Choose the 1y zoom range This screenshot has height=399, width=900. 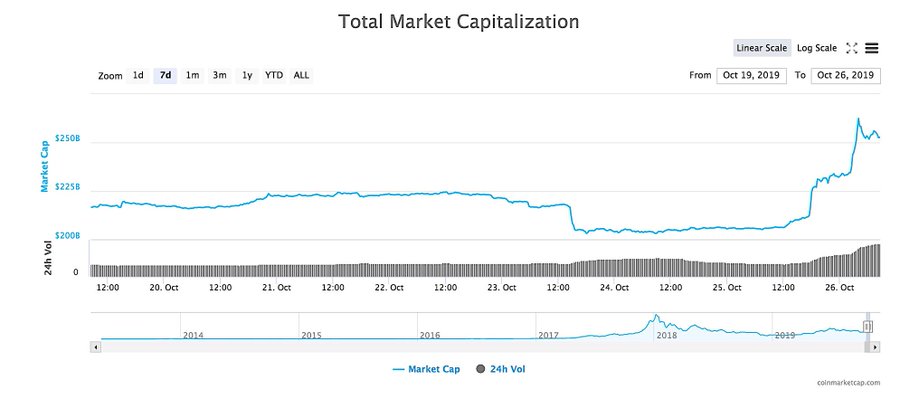247,75
